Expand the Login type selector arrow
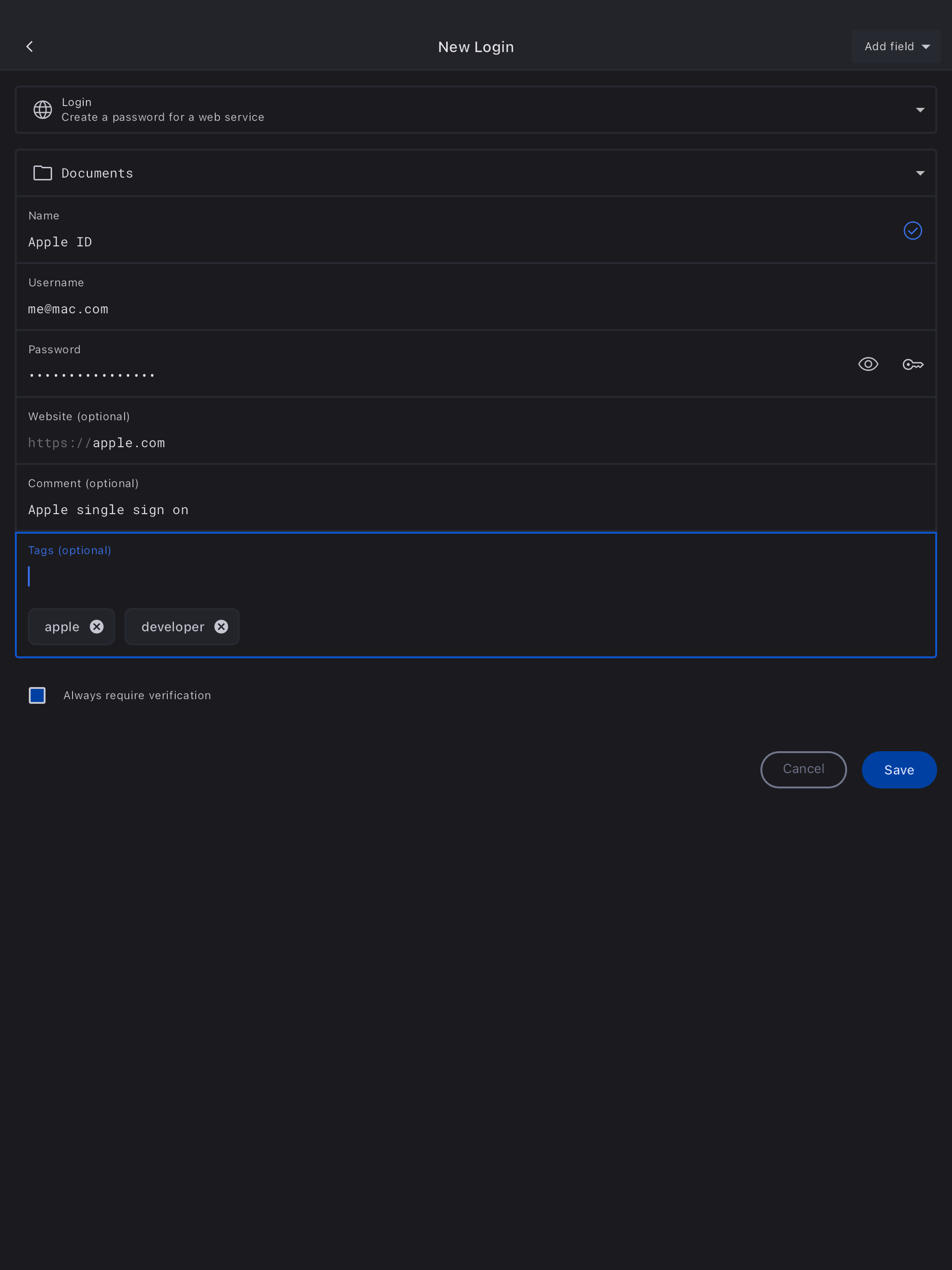This screenshot has height=1270, width=952. pos(920,110)
